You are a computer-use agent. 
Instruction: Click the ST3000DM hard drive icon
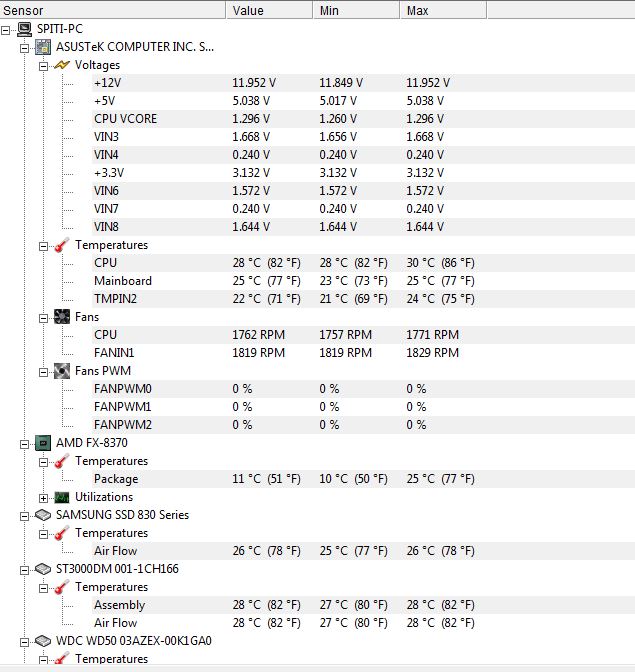43,569
